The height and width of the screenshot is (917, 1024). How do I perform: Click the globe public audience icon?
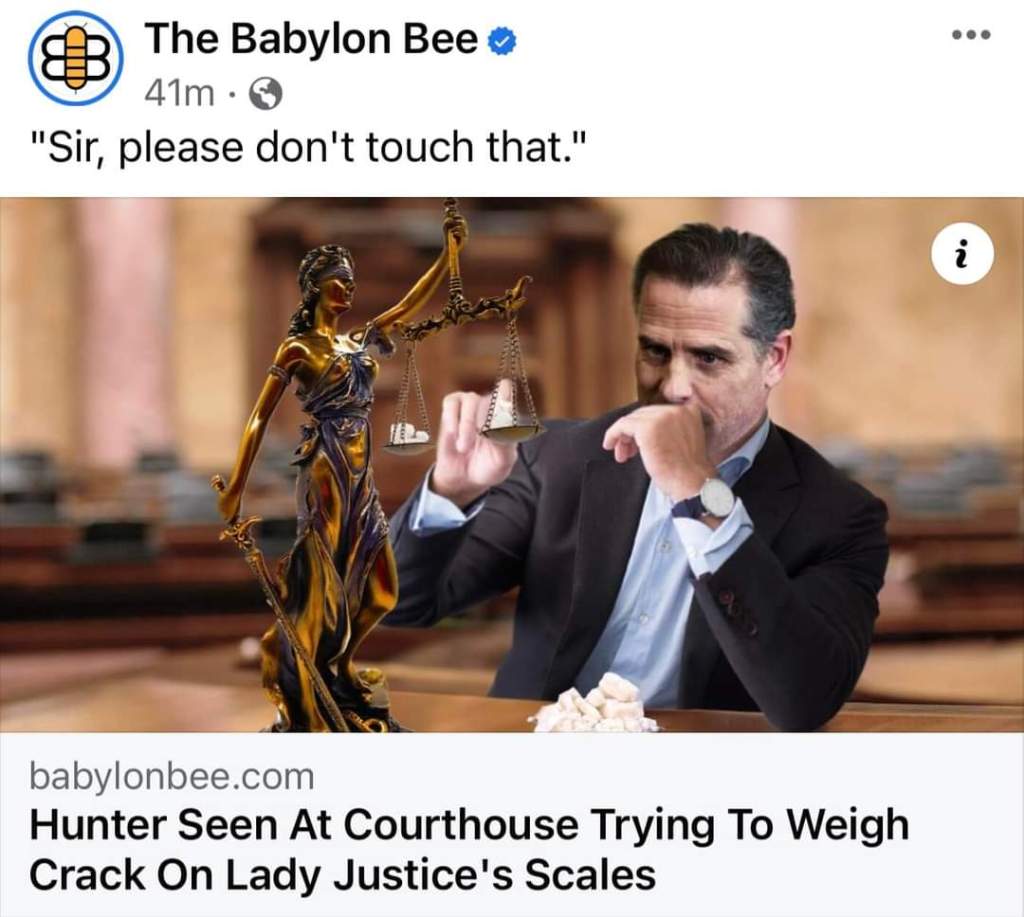(266, 94)
